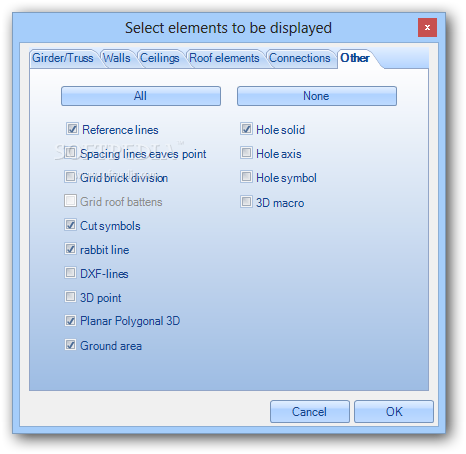Check the 3D point option
Screen dimensions: 466x454
(x=70, y=297)
